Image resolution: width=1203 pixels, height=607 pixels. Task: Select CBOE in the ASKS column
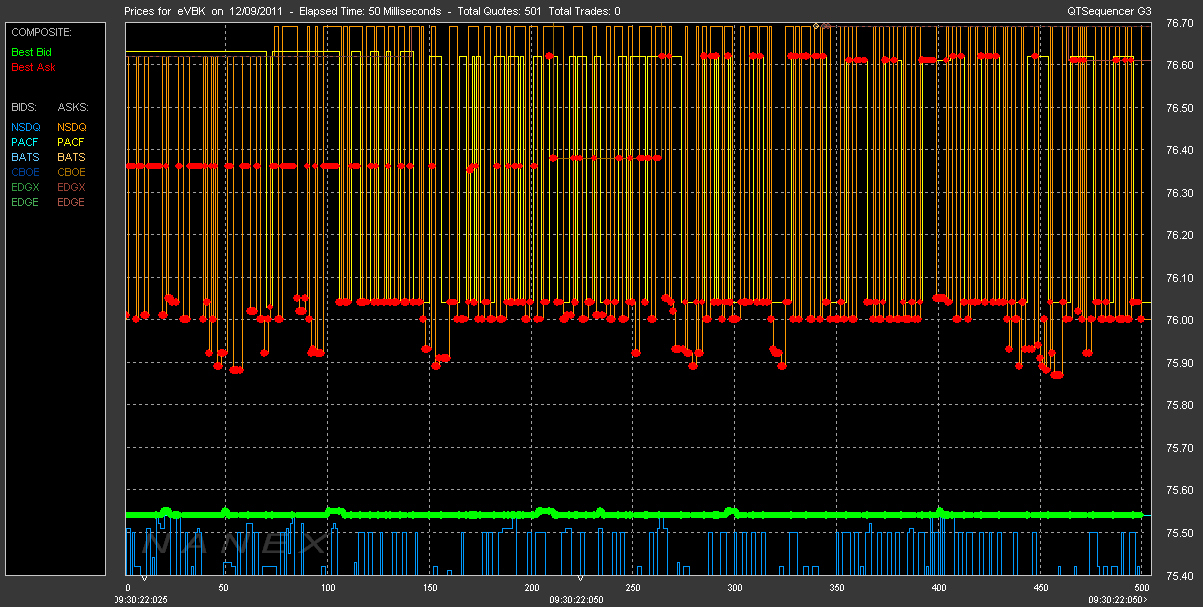[x=72, y=172]
